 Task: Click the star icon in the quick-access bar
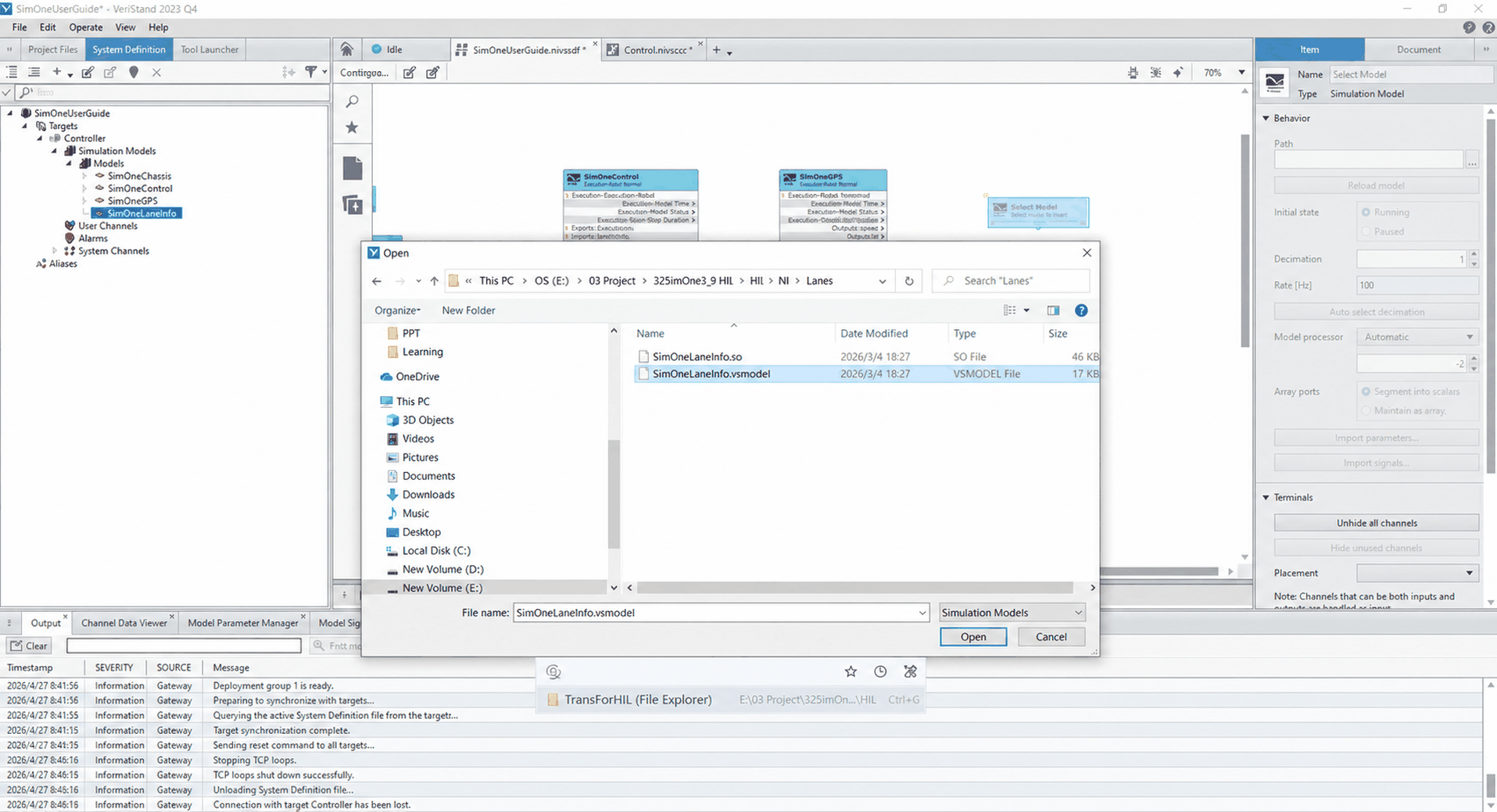coord(851,671)
